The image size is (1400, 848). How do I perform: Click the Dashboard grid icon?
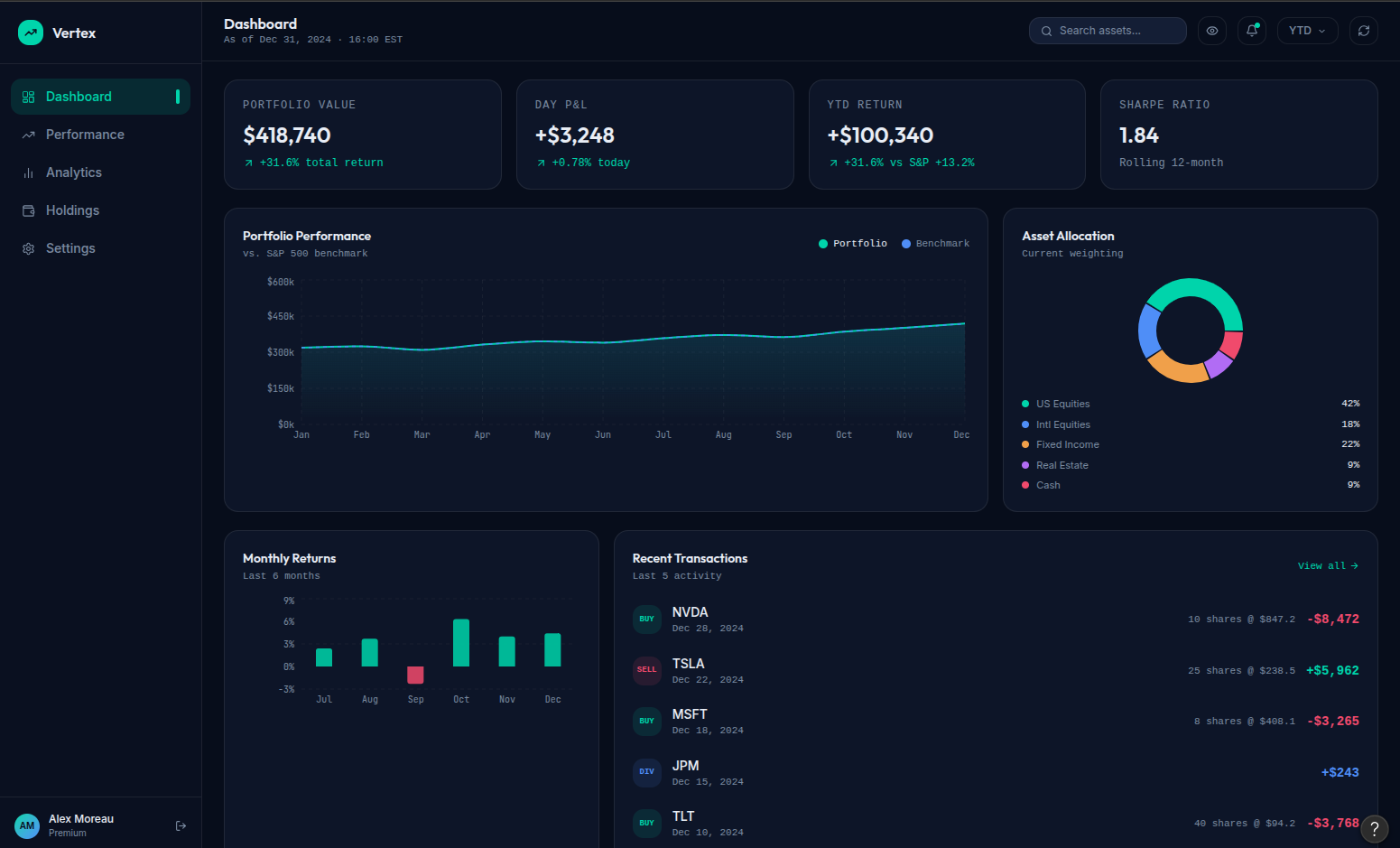coord(28,97)
